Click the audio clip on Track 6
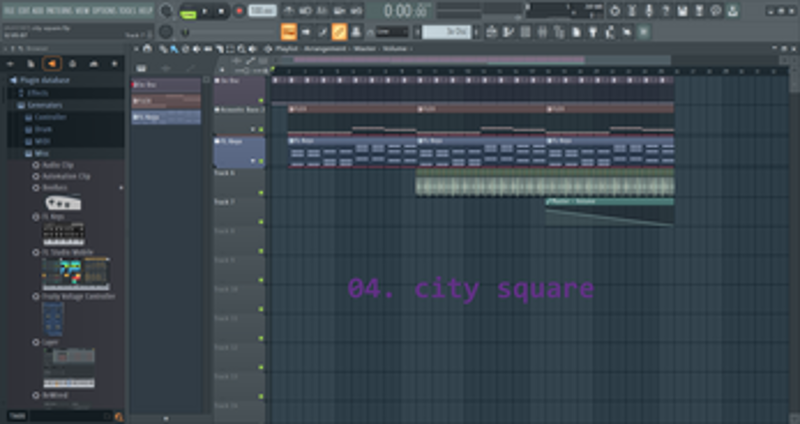 click(545, 183)
